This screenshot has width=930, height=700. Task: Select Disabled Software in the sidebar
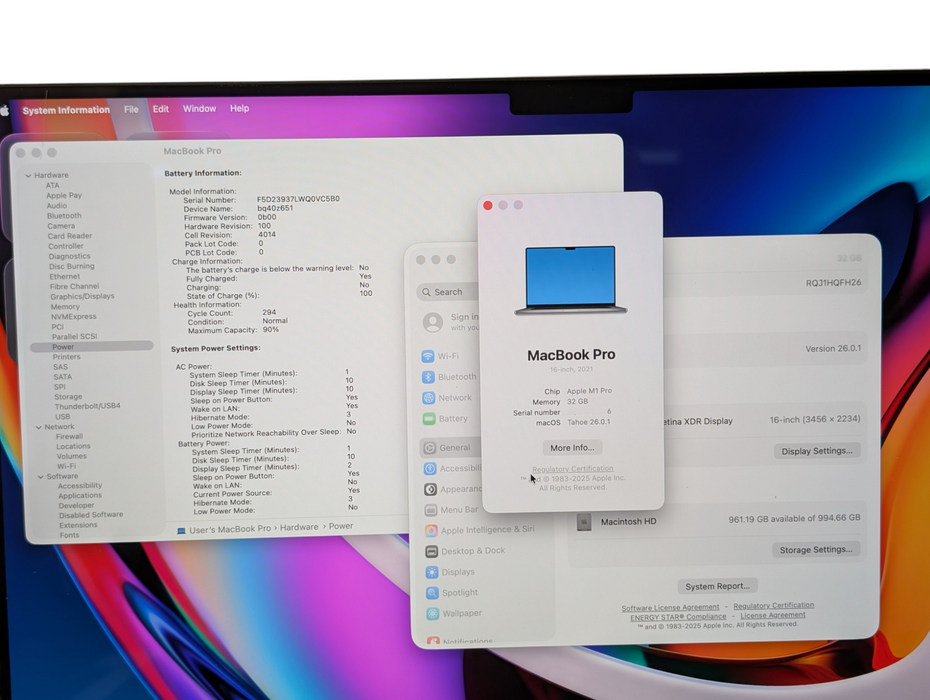click(91, 515)
